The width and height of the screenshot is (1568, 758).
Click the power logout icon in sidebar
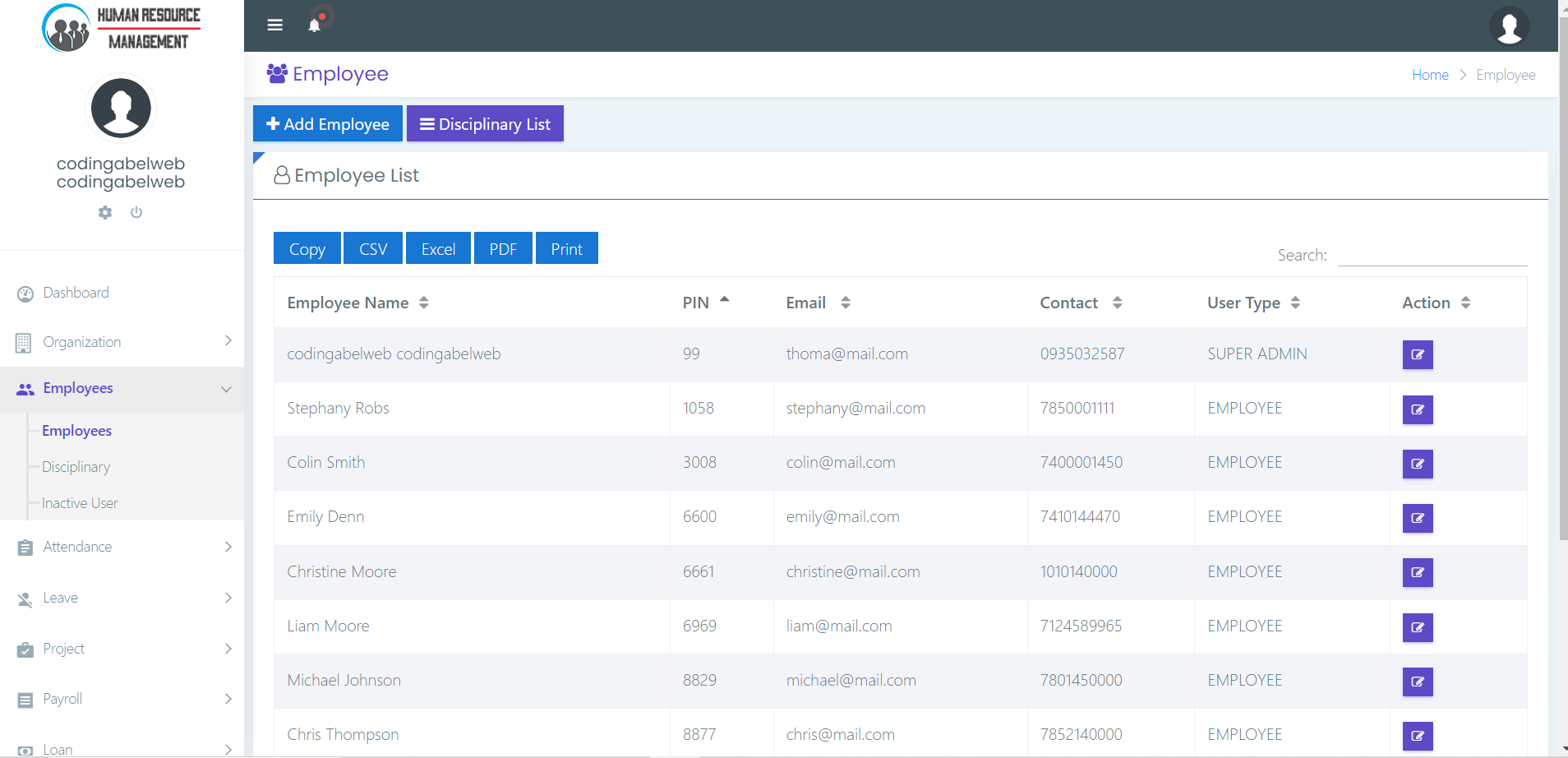point(136,212)
